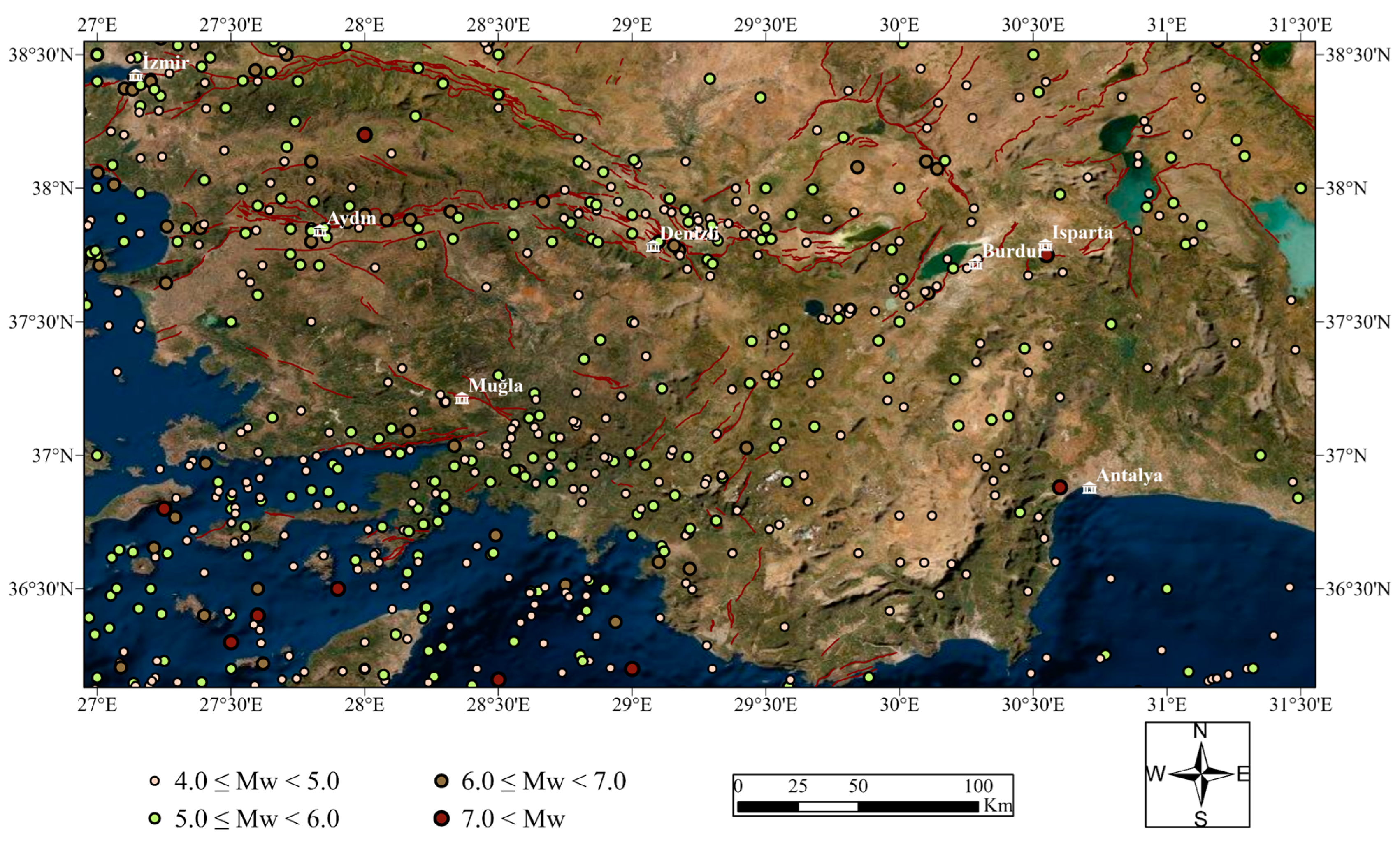1400x847 pixels.
Task: Click the Burdur city landmark icon
Action: [975, 264]
